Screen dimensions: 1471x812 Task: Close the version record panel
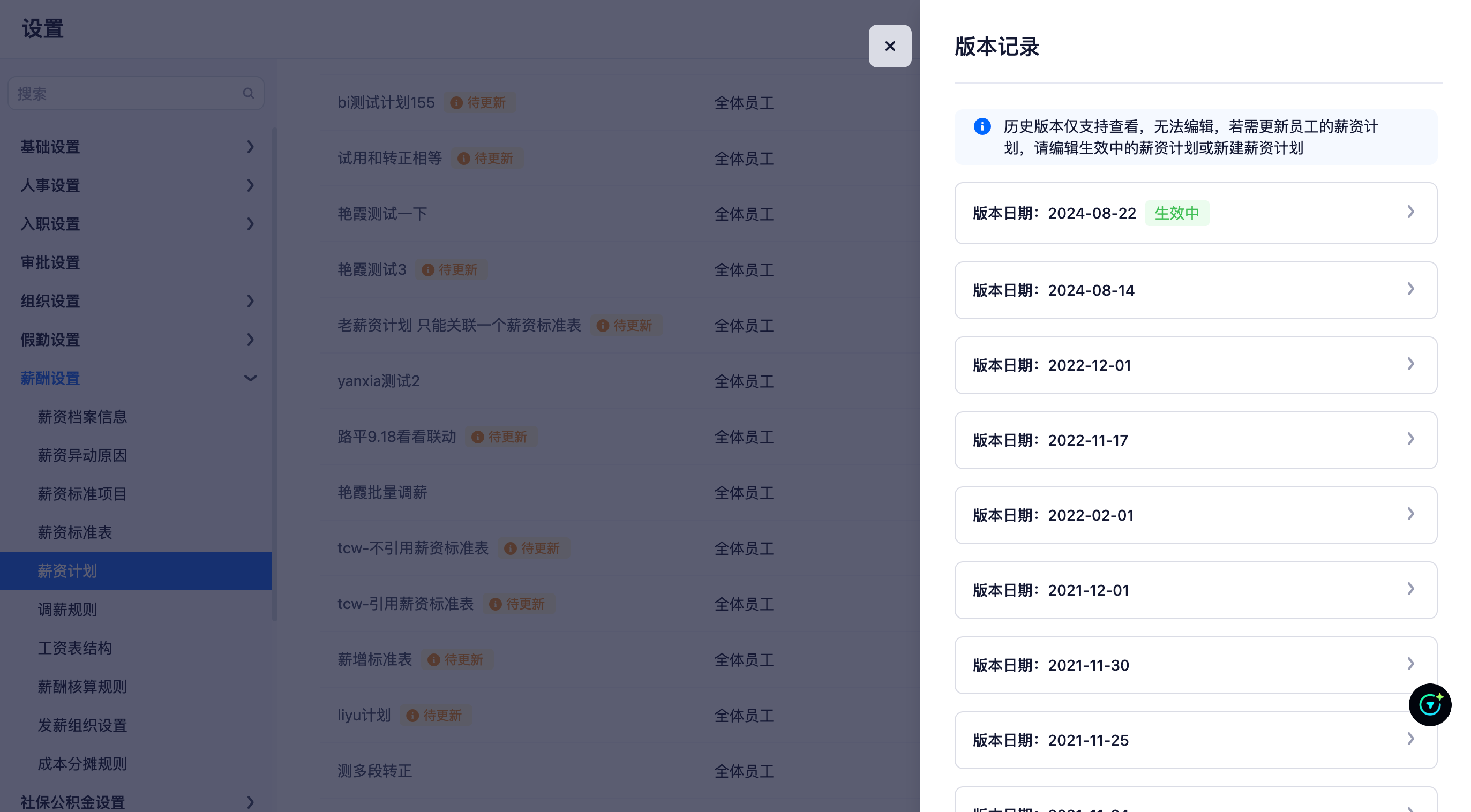point(890,46)
